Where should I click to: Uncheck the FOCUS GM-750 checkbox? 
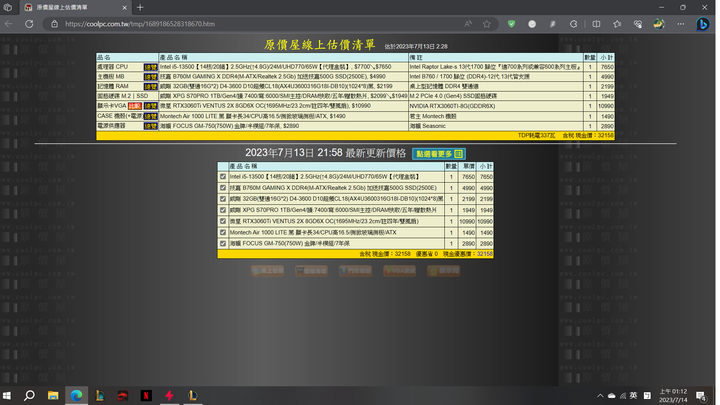click(x=223, y=243)
